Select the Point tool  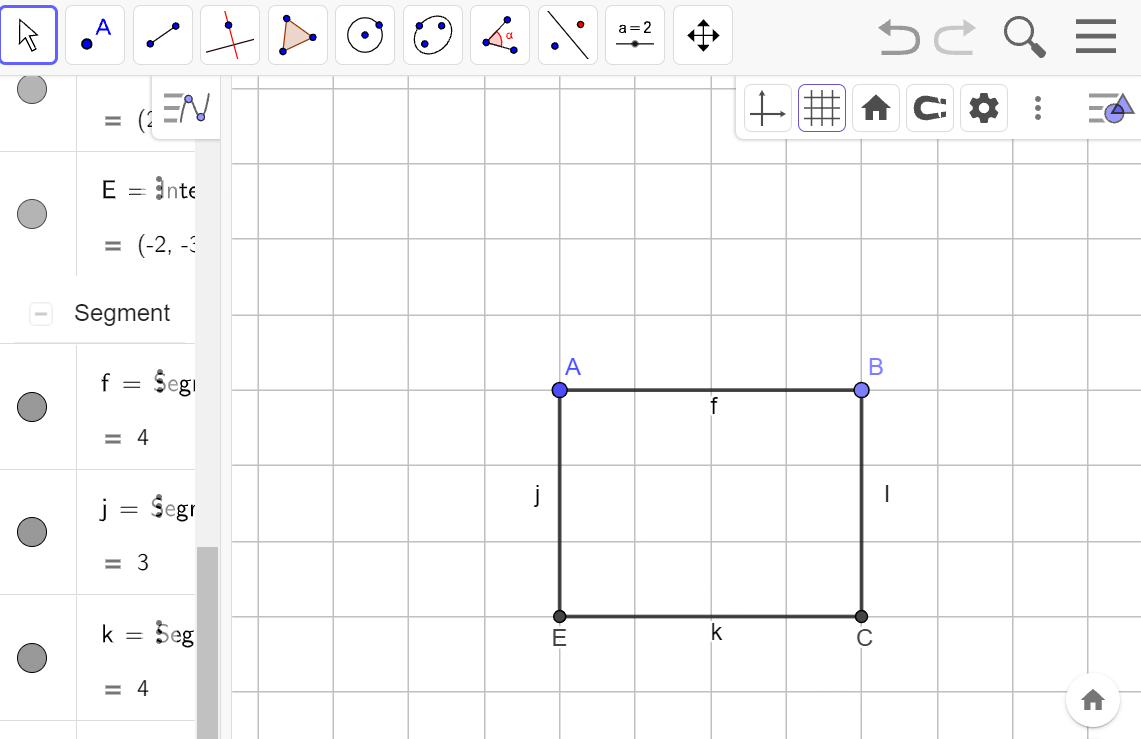point(95,35)
